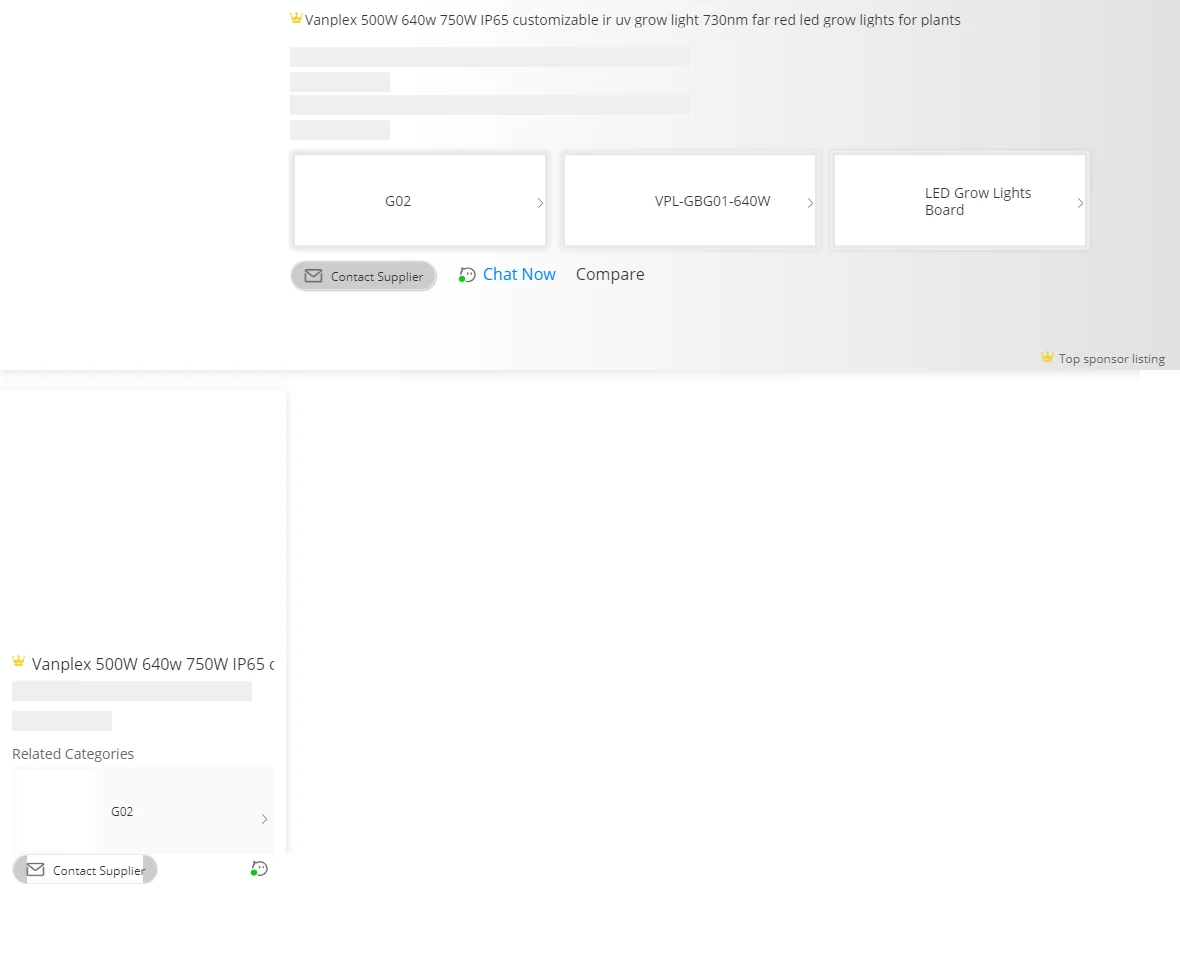This screenshot has width=1180, height=974.
Task: Start a conversation with Chat Now link
Action: click(519, 274)
